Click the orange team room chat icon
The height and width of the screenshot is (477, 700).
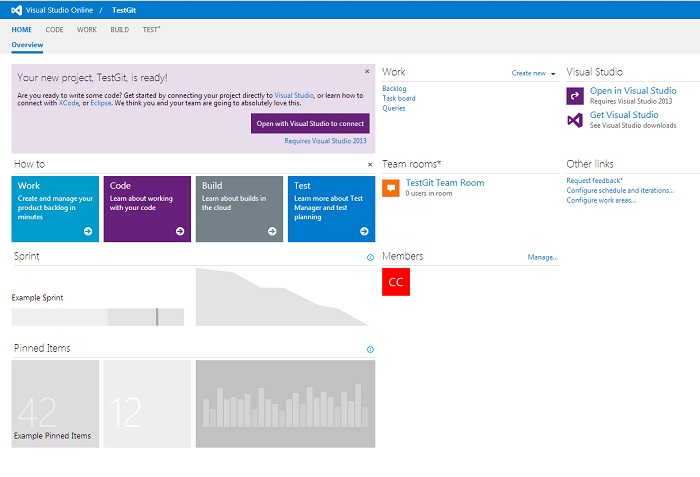tap(391, 188)
